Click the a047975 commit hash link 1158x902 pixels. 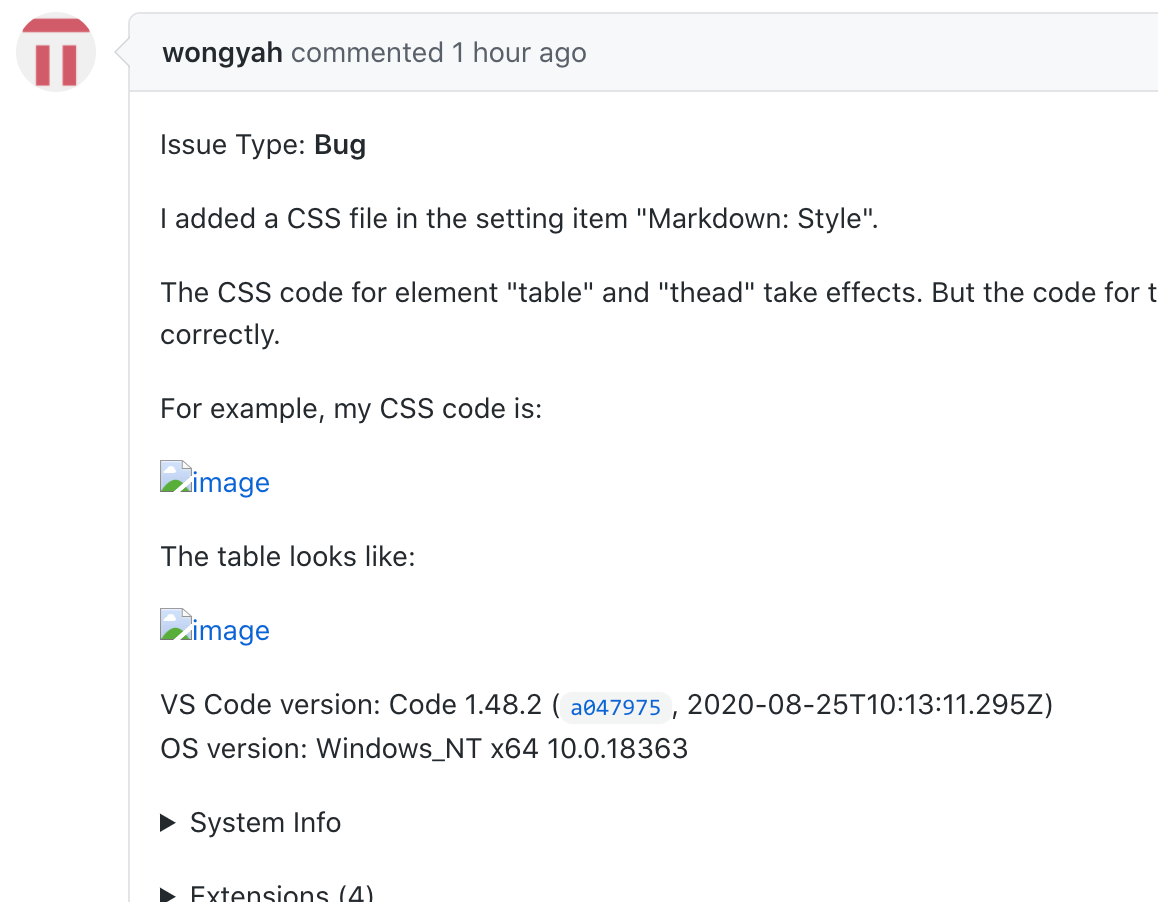(x=615, y=707)
